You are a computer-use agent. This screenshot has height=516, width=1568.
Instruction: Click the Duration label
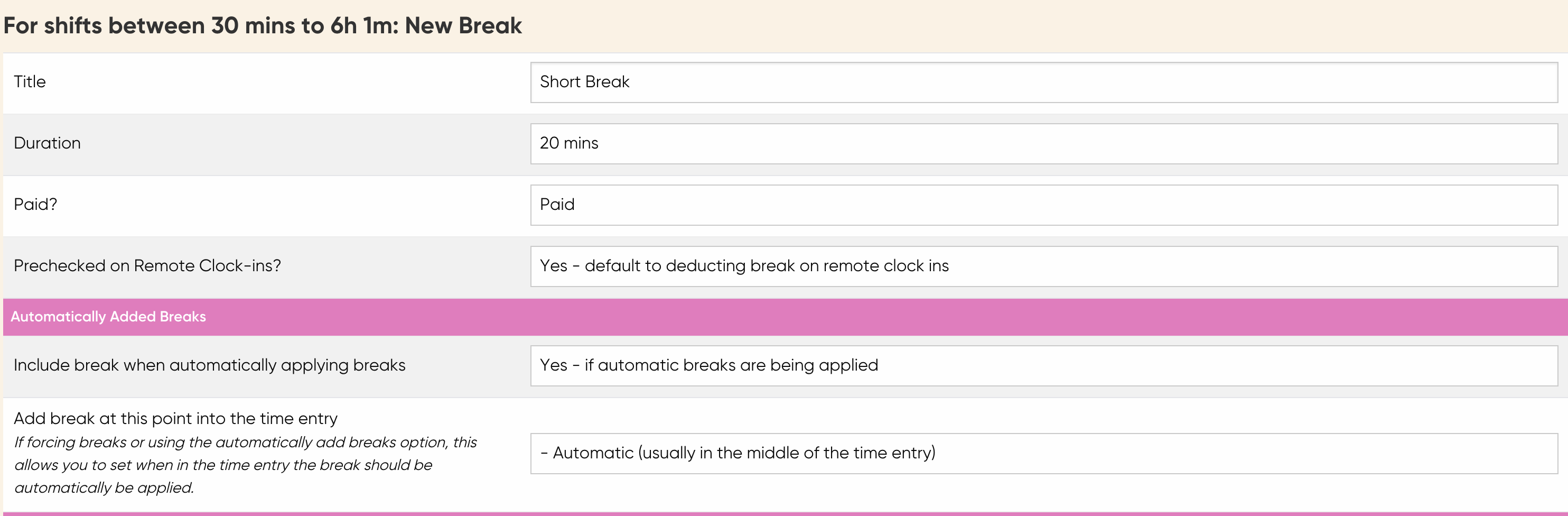tap(47, 143)
